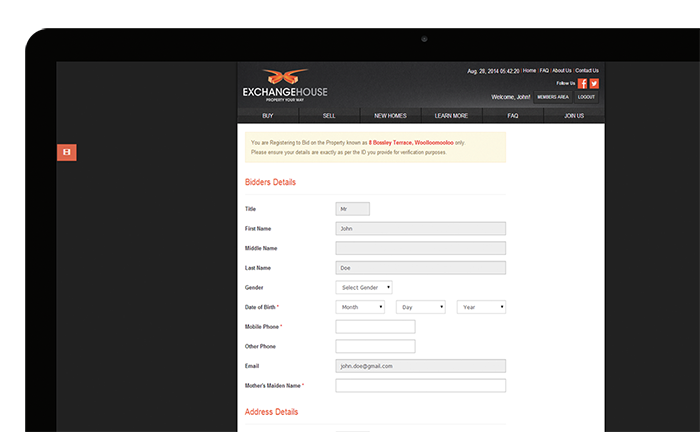Click the orange side tab icon
The width and height of the screenshot is (700, 432).
pos(66,152)
